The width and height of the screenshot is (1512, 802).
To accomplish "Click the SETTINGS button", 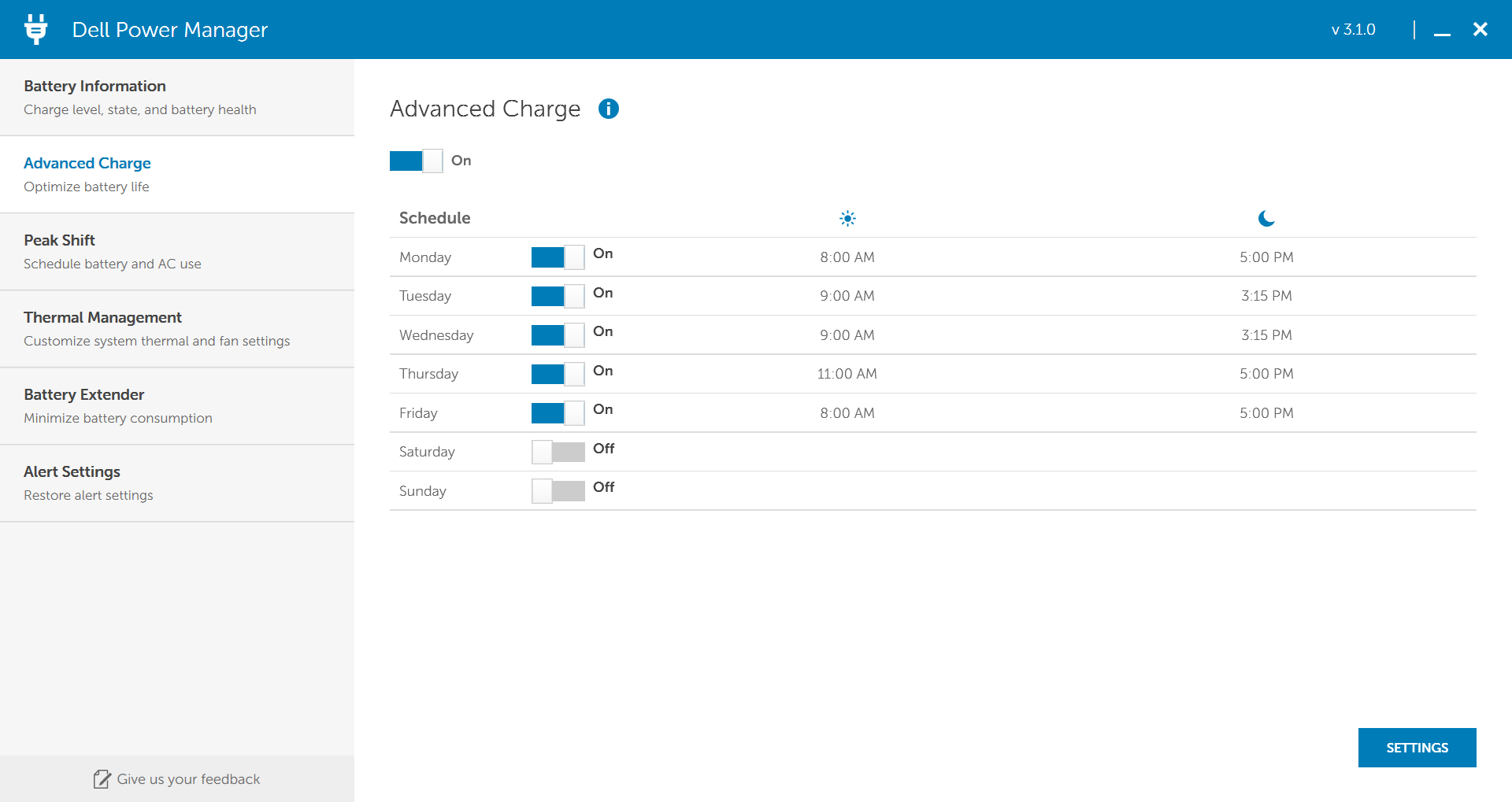I will coord(1417,748).
